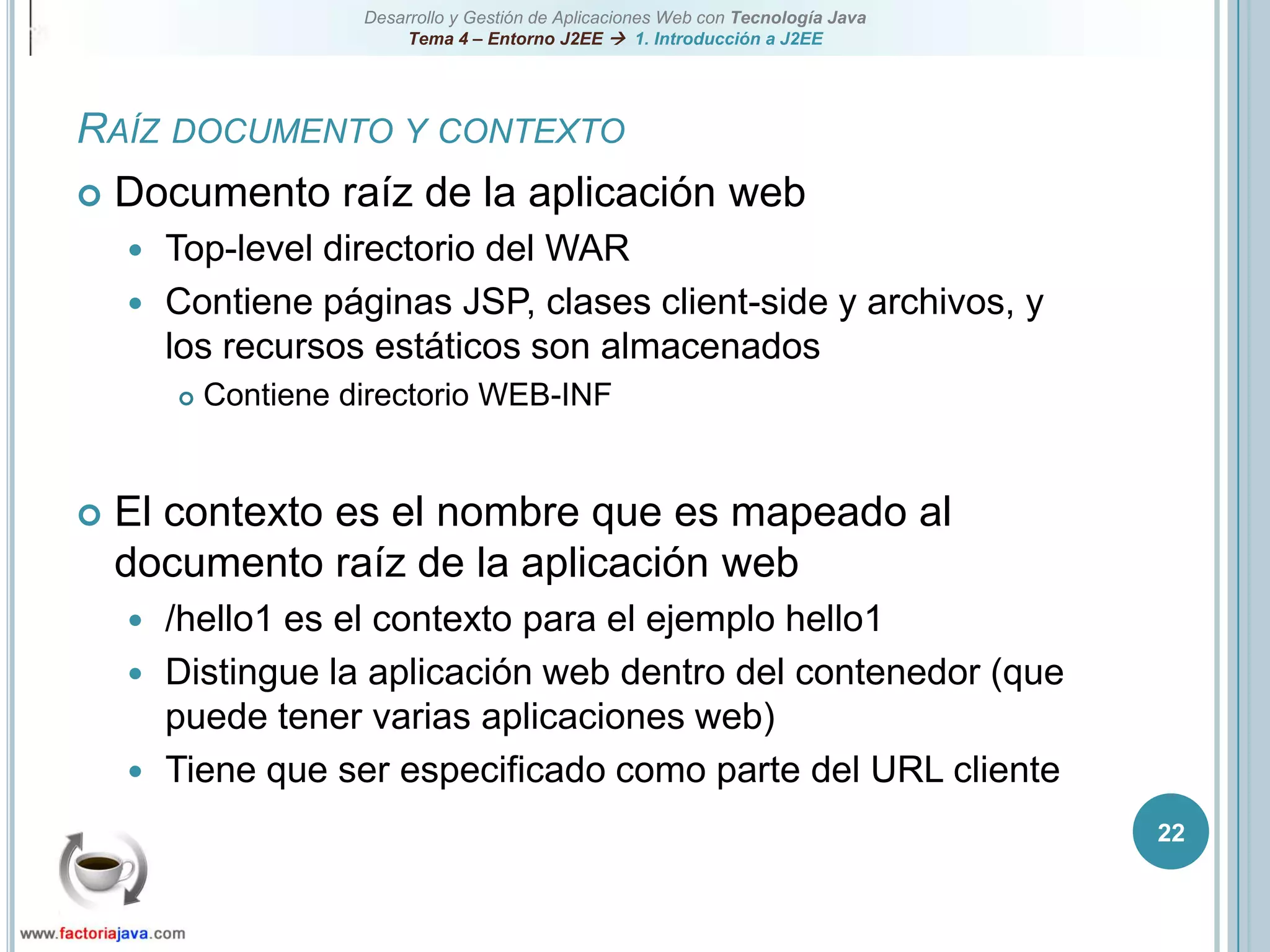
Task: Click 'los recursos estáticos son almacenados' line
Action: point(492,346)
